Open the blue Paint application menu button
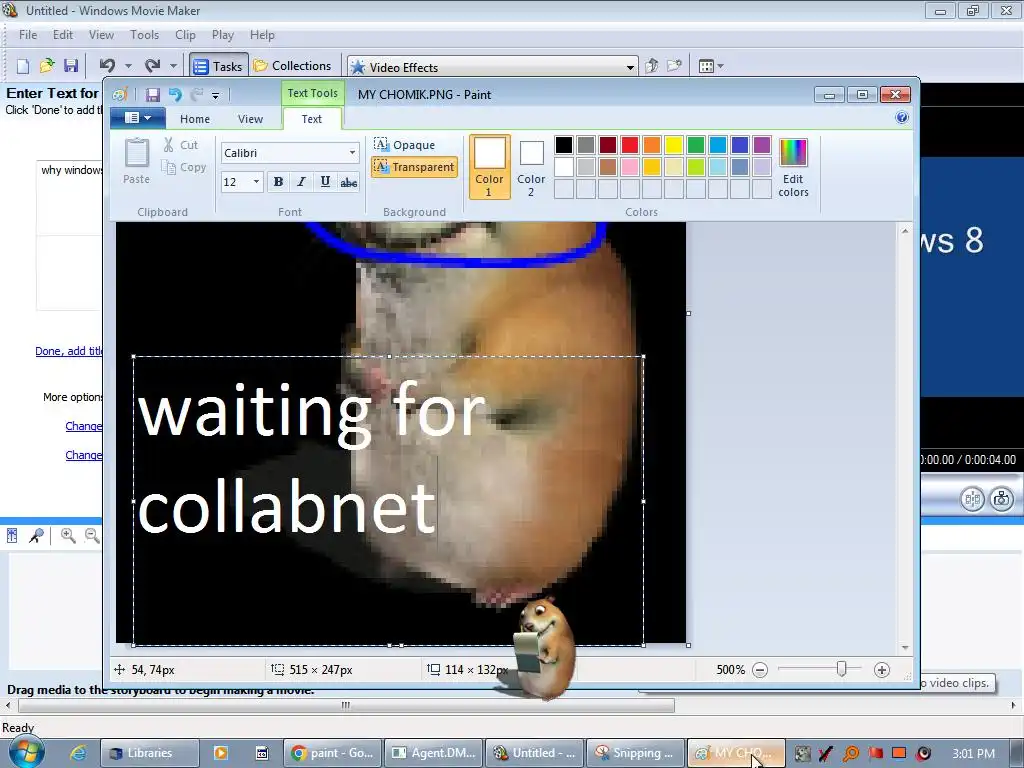This screenshot has width=1024, height=768. 137,118
